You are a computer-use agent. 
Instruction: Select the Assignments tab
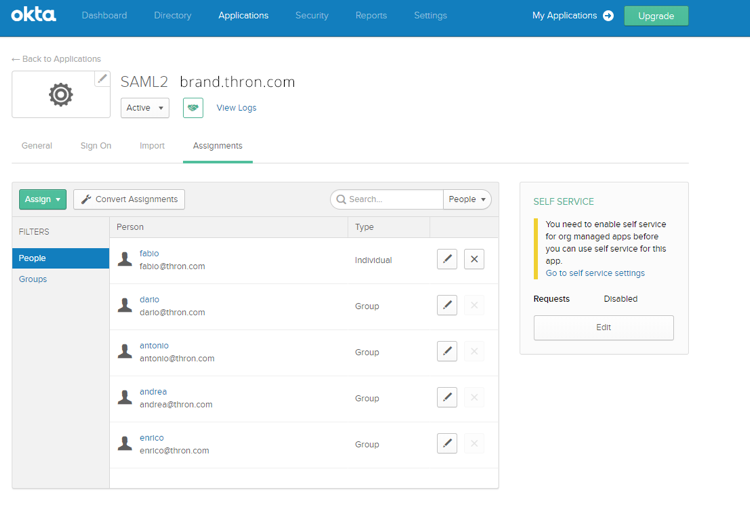[218, 146]
